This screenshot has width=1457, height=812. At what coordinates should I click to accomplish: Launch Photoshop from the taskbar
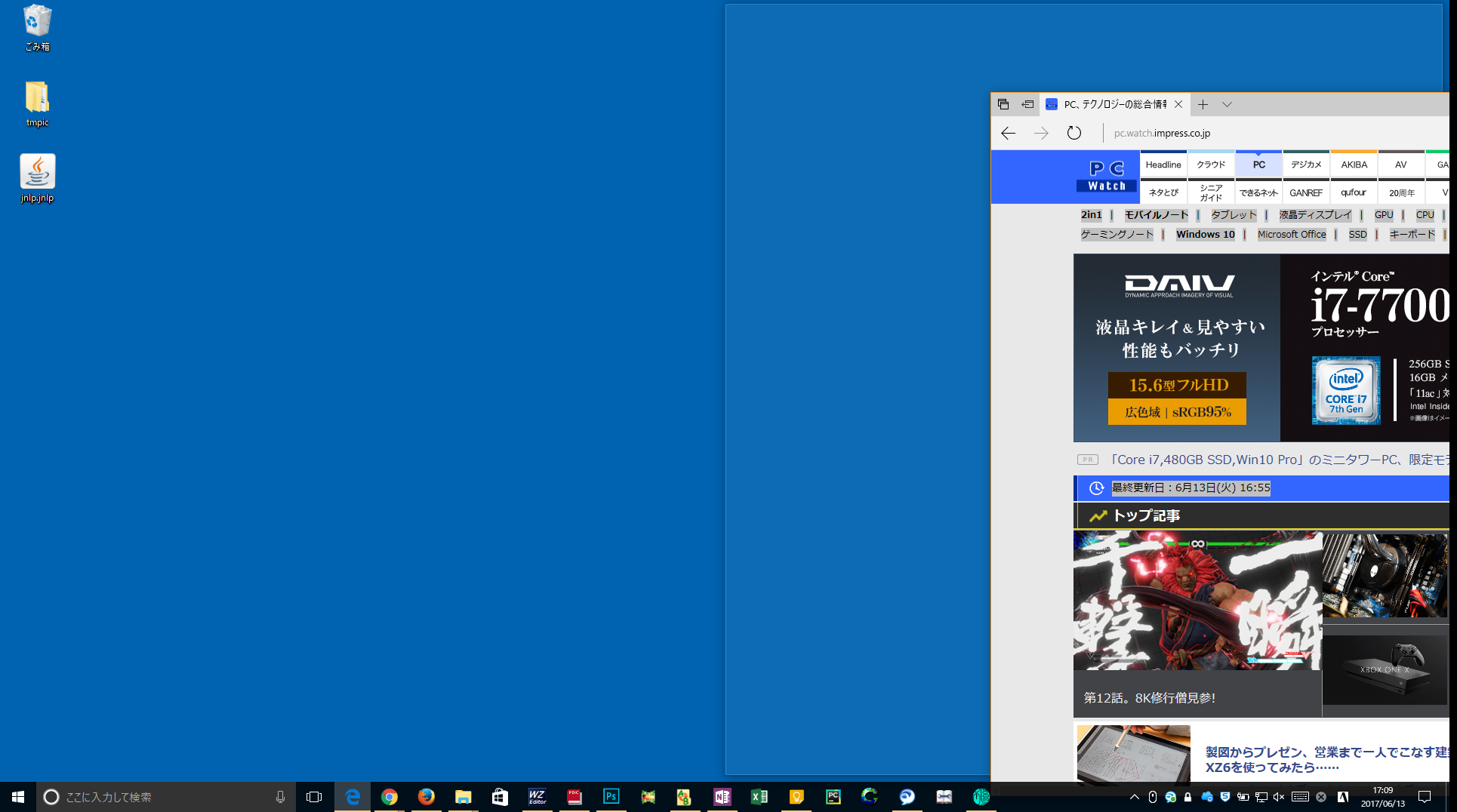611,796
